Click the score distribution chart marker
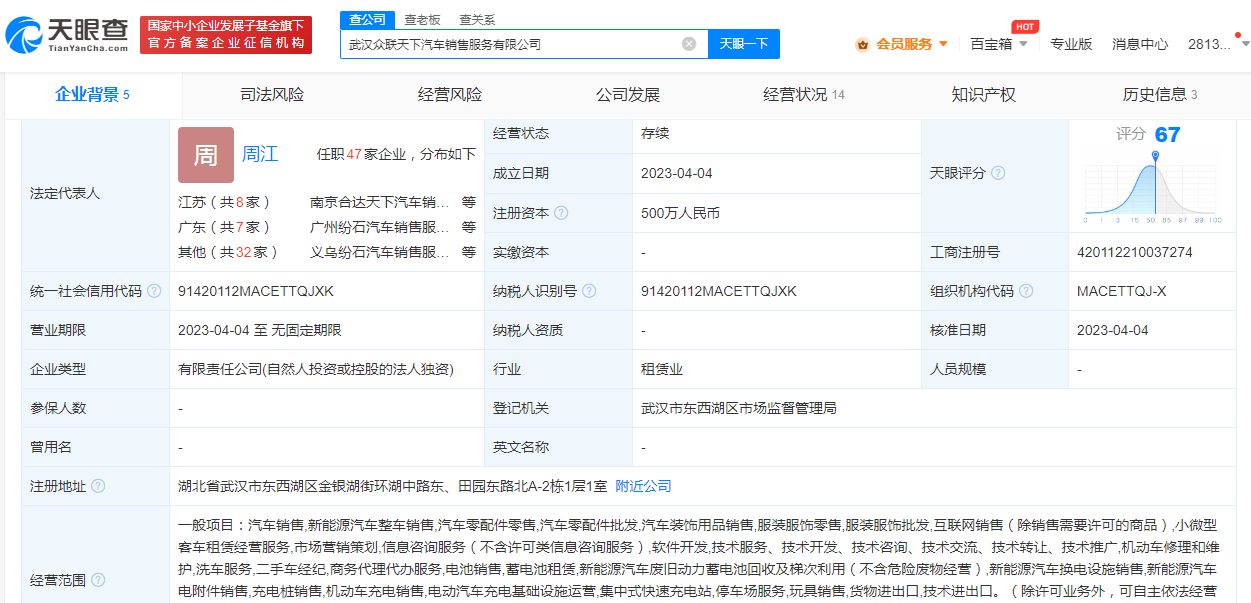Screen dimensions: 1251x603 1155,157
